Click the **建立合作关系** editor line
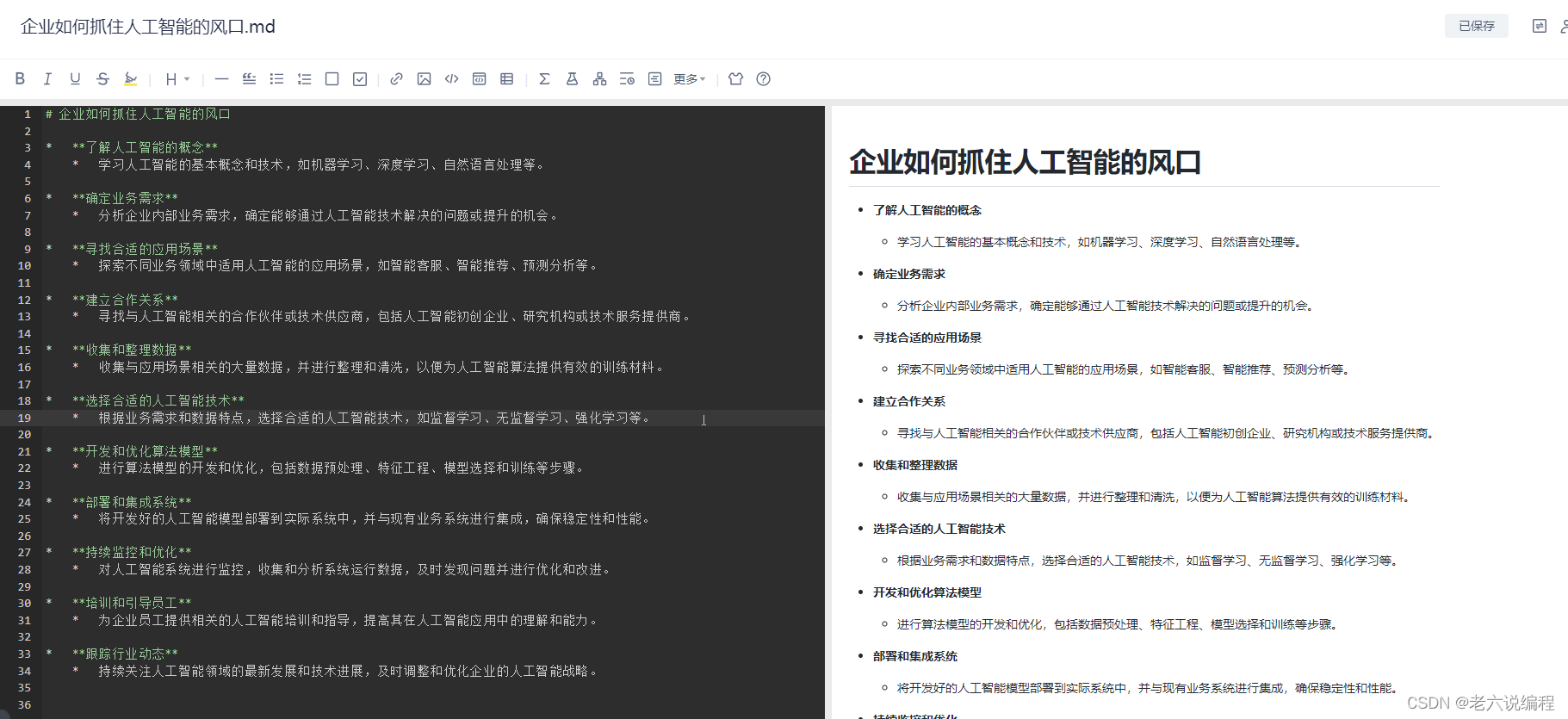 coord(125,300)
